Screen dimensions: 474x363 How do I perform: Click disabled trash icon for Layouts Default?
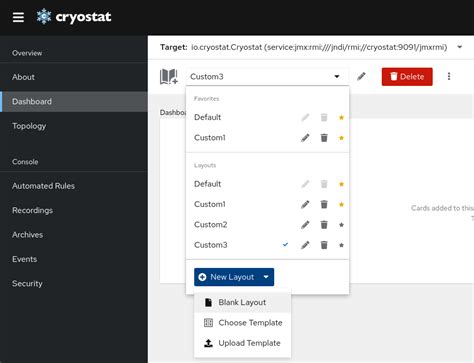click(324, 184)
